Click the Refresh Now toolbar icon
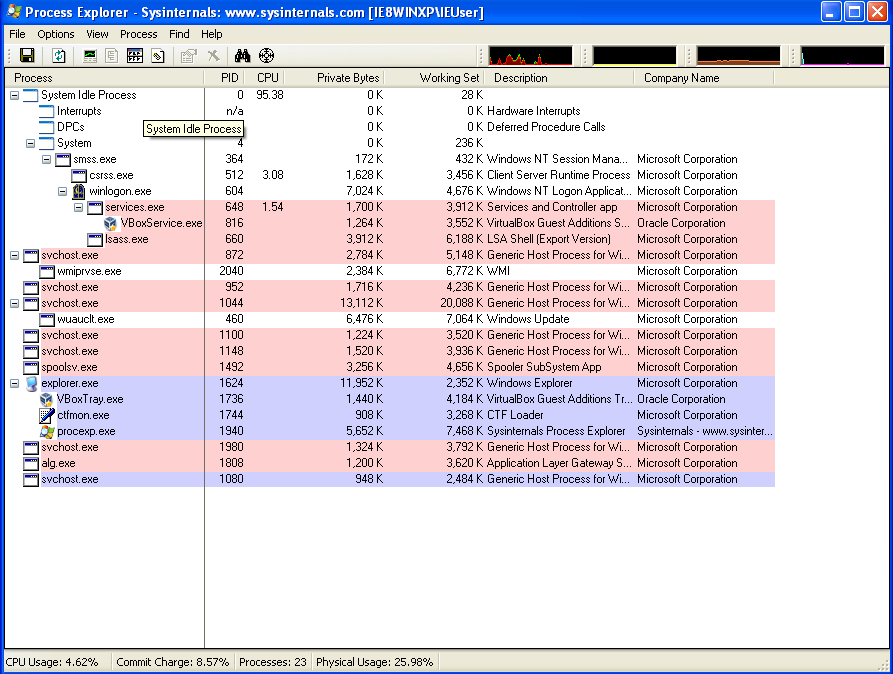 [59, 55]
